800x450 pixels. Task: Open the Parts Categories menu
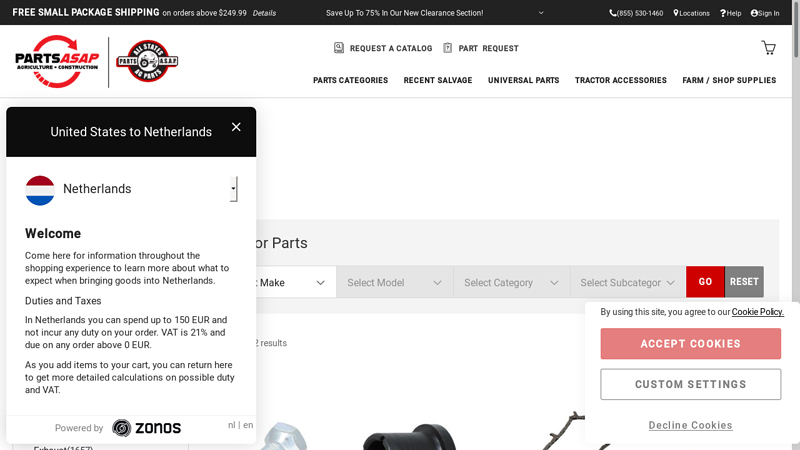(350, 80)
